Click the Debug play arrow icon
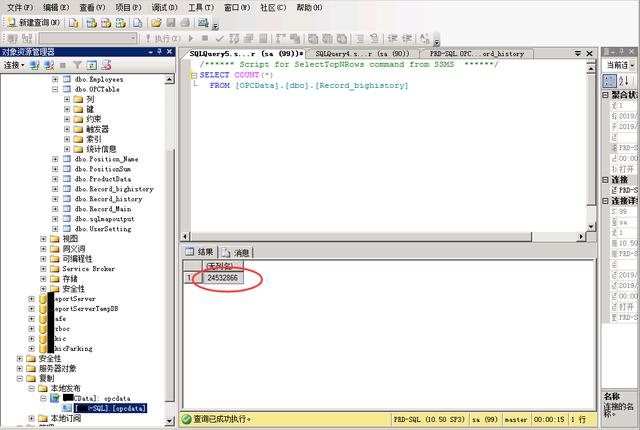 click(191, 38)
